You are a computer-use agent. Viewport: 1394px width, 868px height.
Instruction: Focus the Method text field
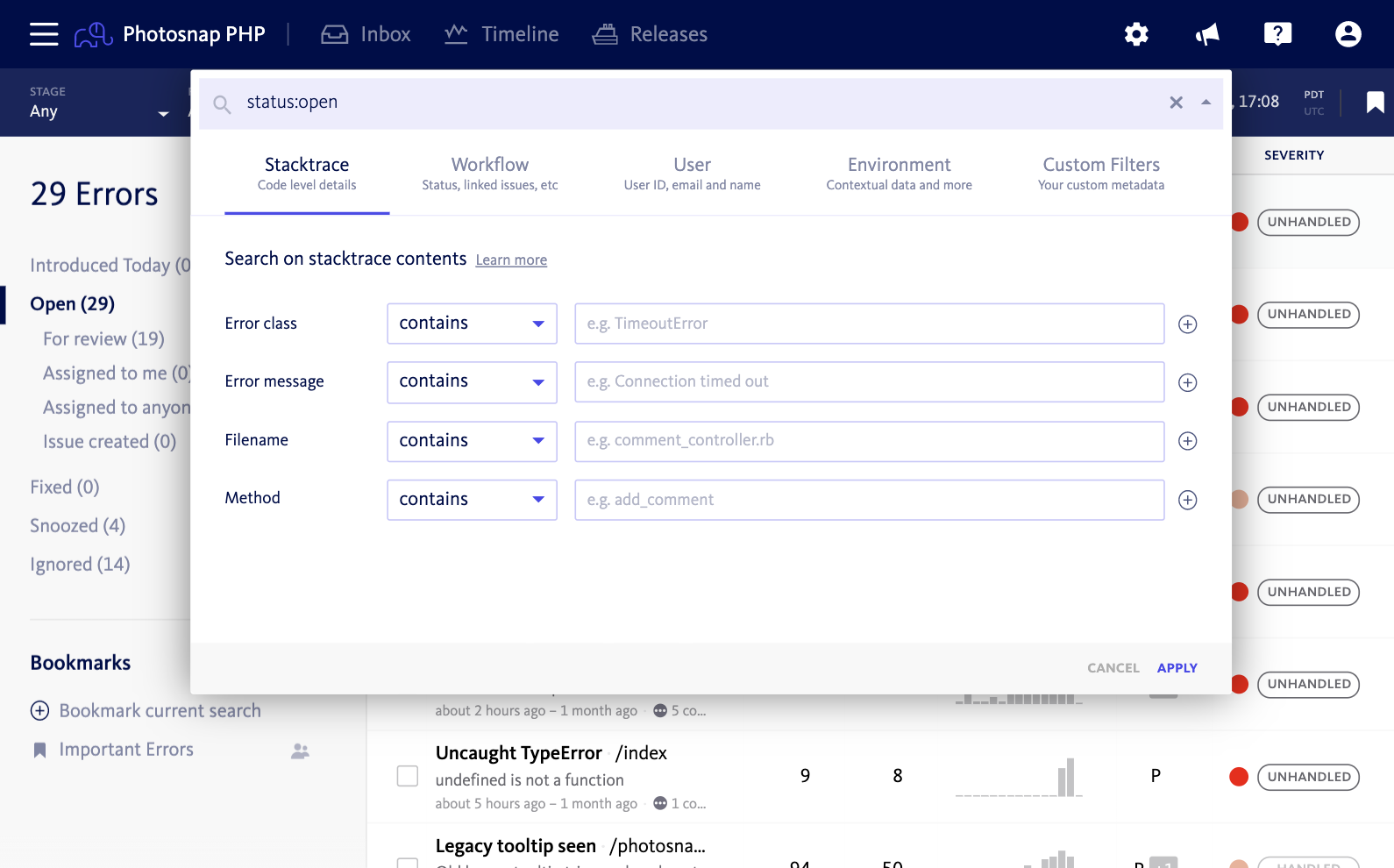(x=869, y=500)
